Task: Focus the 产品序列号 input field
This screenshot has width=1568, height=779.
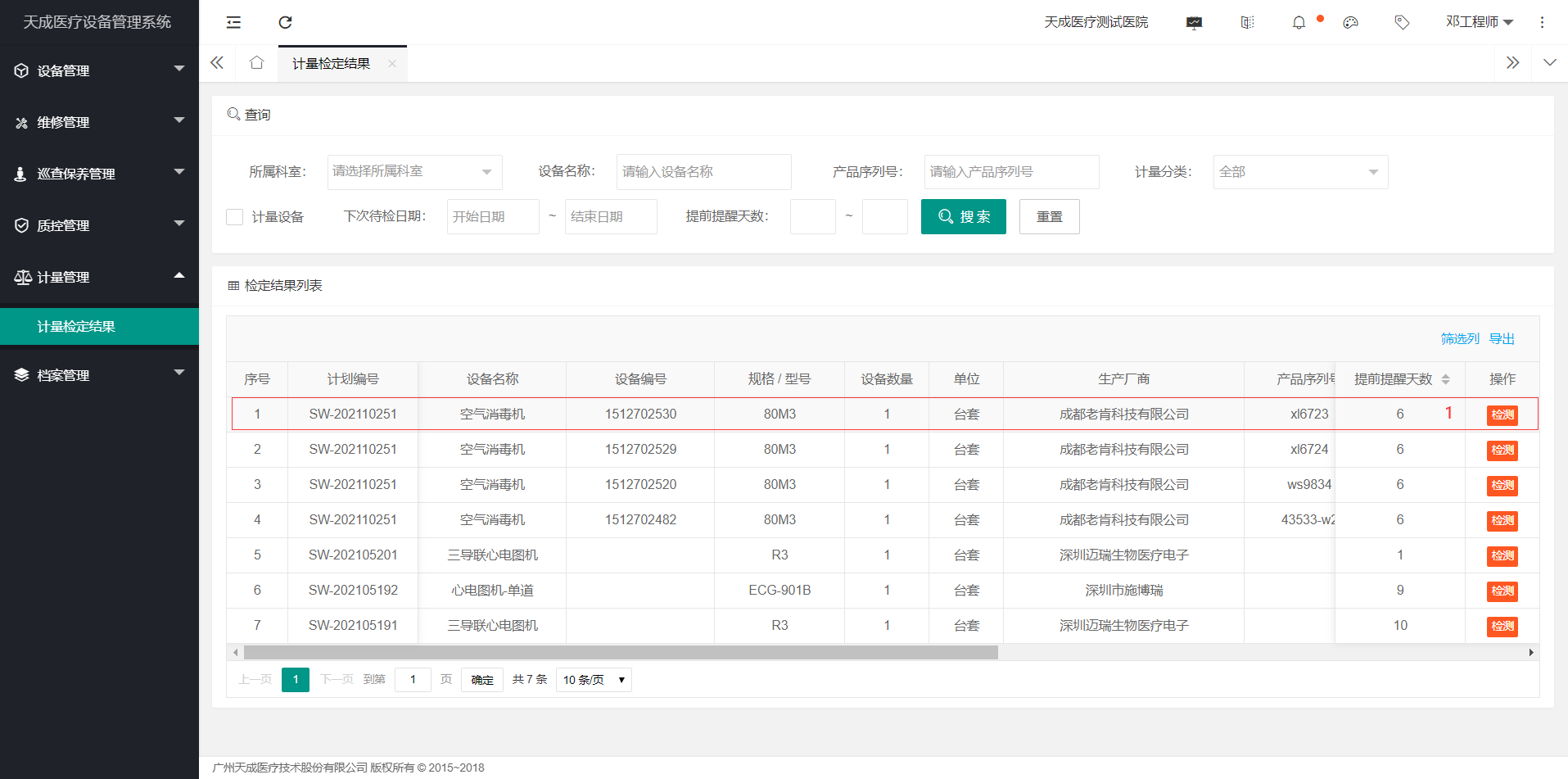Action: click(1011, 172)
